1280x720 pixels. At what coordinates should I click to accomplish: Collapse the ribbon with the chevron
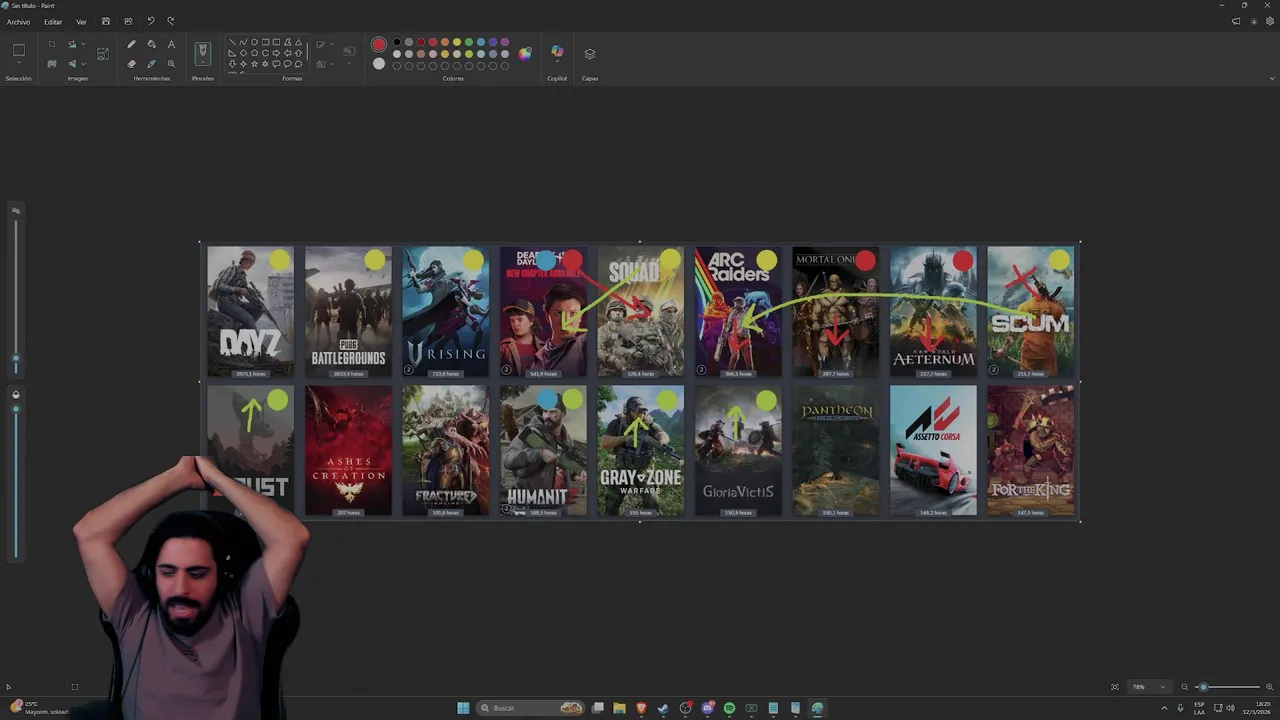tap(1272, 78)
